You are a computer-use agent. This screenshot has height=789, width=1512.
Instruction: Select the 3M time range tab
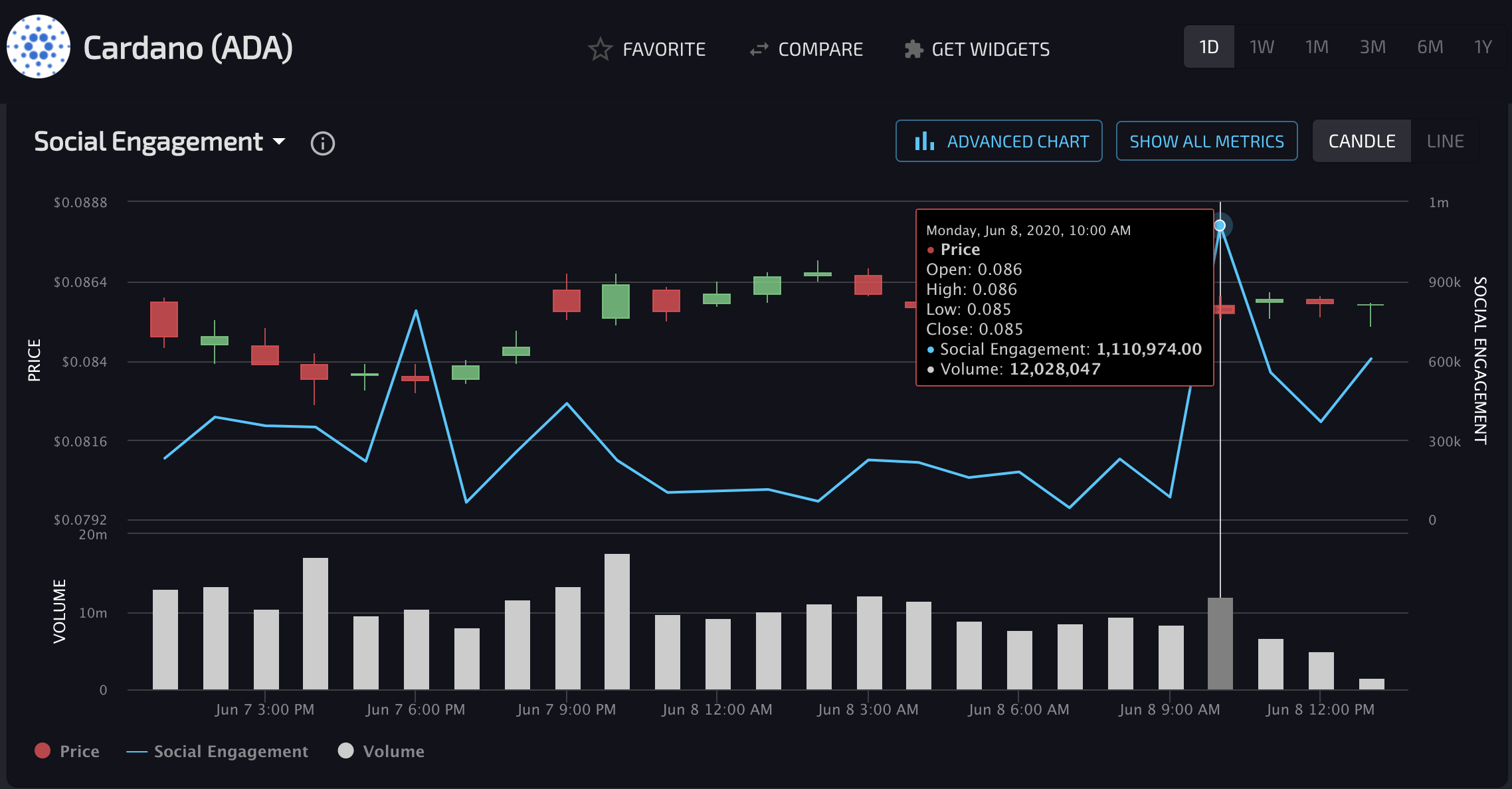click(1372, 47)
